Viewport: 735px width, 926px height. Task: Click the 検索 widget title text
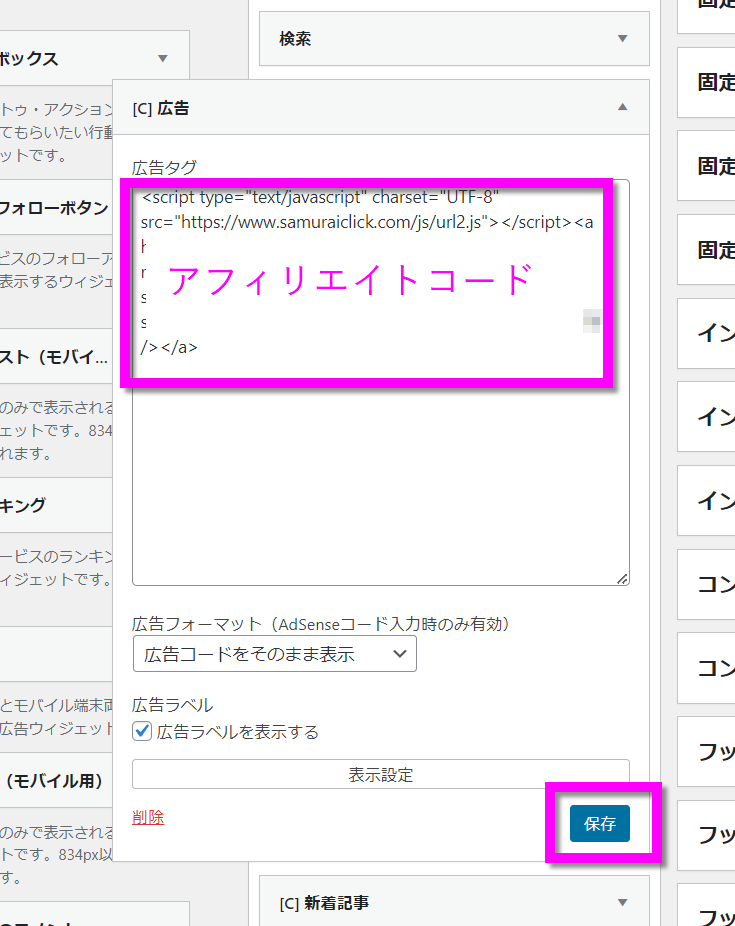(x=295, y=39)
